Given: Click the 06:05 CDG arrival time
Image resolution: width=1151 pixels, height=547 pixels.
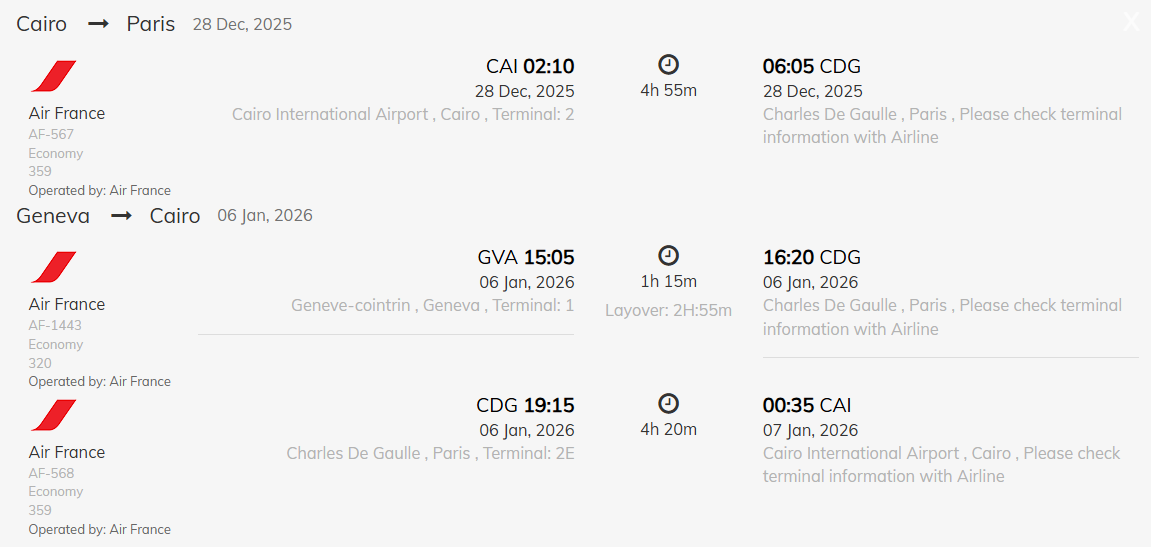Looking at the screenshot, I should click(x=811, y=67).
